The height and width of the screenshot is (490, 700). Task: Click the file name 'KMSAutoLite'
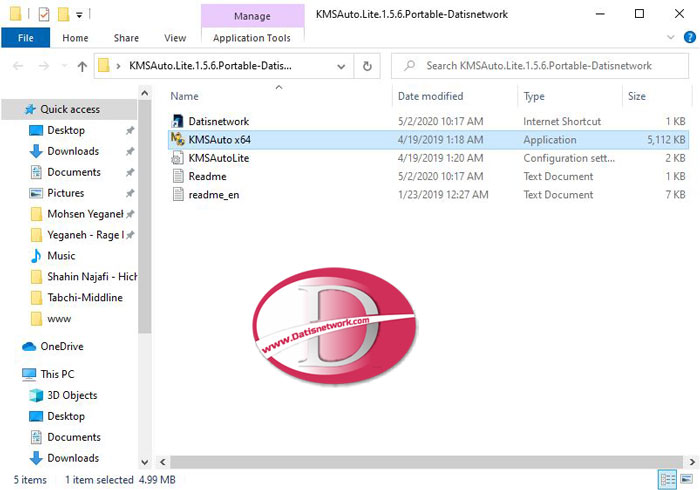coord(219,158)
